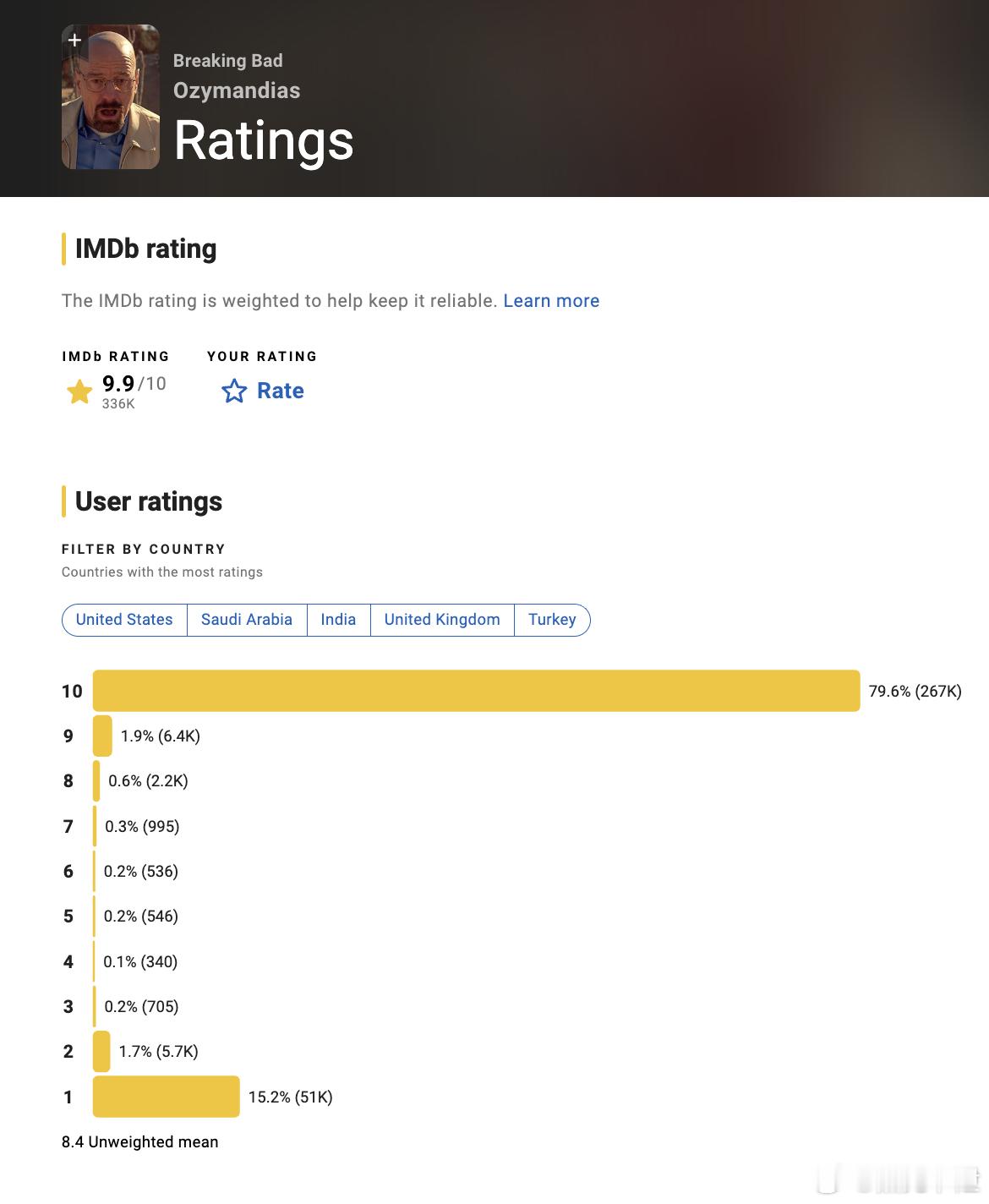989x1204 pixels.
Task: Add to watchlist via plus icon on poster
Action: [74, 40]
